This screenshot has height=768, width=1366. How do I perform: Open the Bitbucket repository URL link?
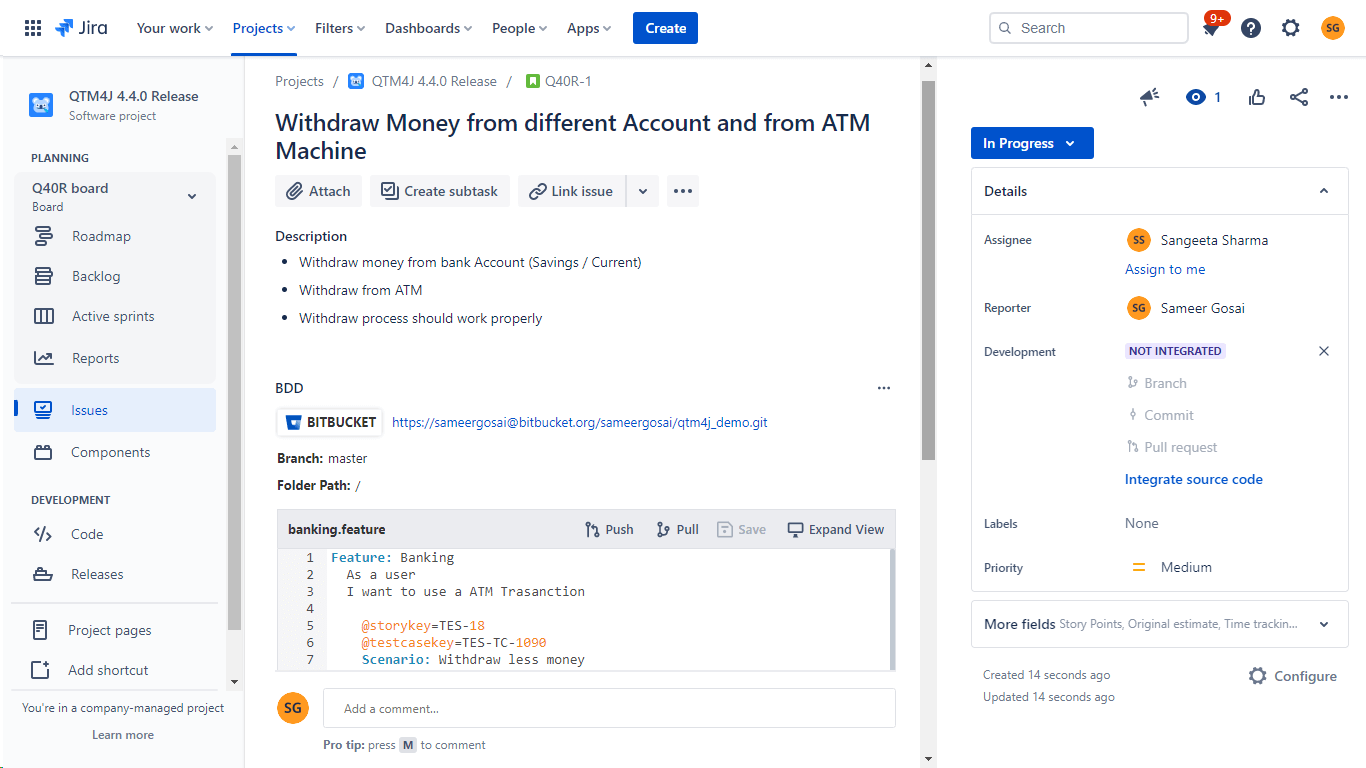pyautogui.click(x=580, y=422)
